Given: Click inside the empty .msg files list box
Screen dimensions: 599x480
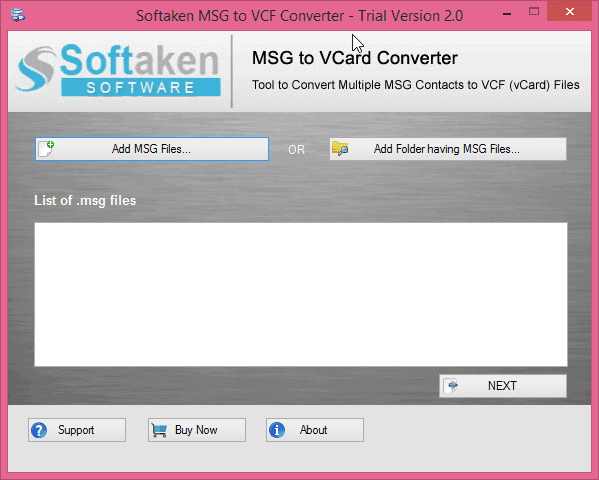Looking at the screenshot, I should (301, 294).
